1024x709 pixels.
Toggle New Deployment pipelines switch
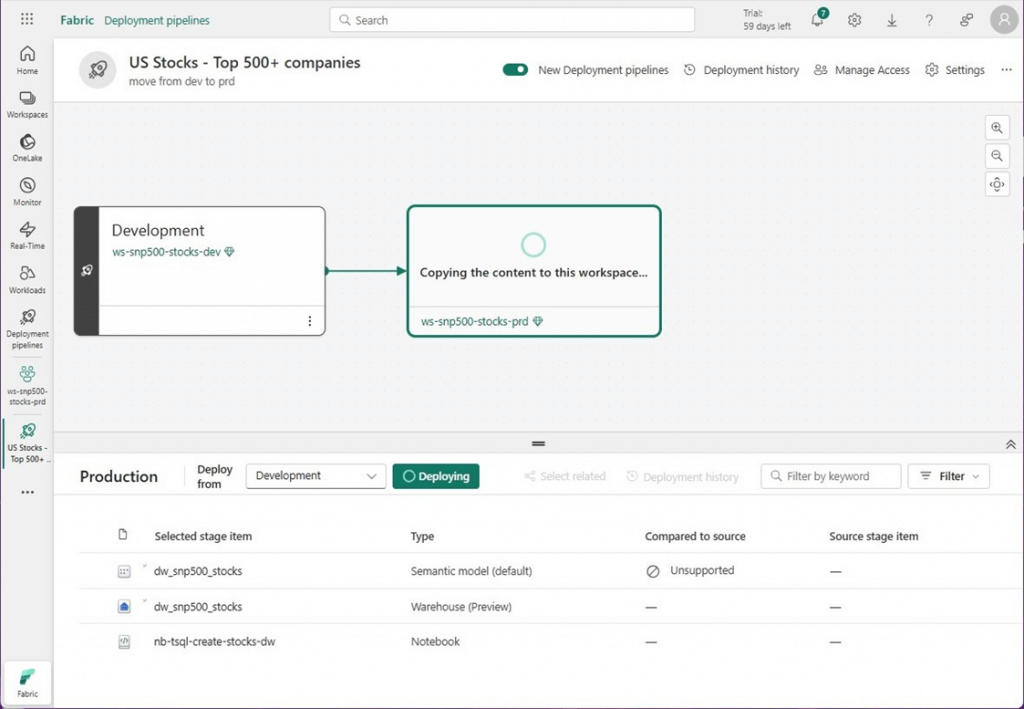tap(515, 70)
